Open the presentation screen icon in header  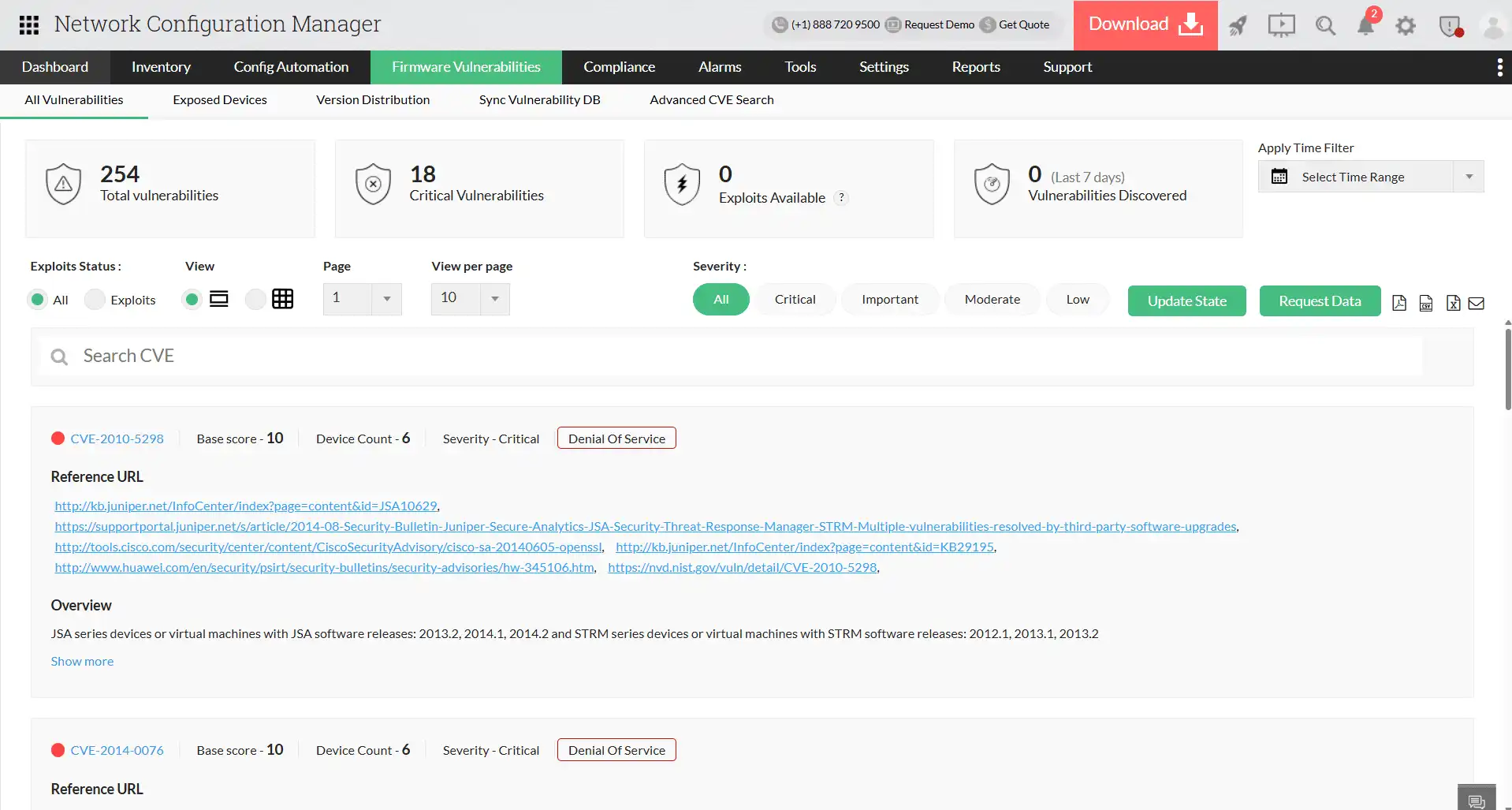tap(1281, 25)
